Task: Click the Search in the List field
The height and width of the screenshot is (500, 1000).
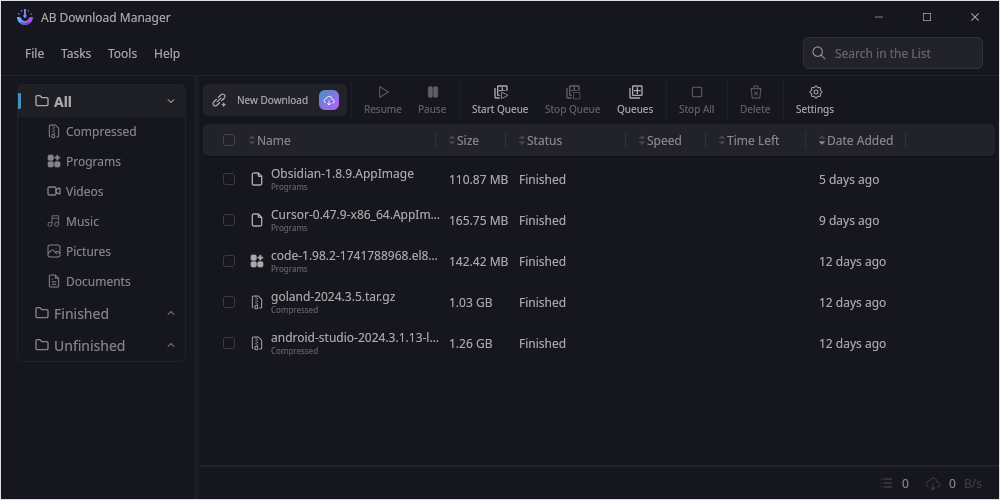Action: pos(892,53)
